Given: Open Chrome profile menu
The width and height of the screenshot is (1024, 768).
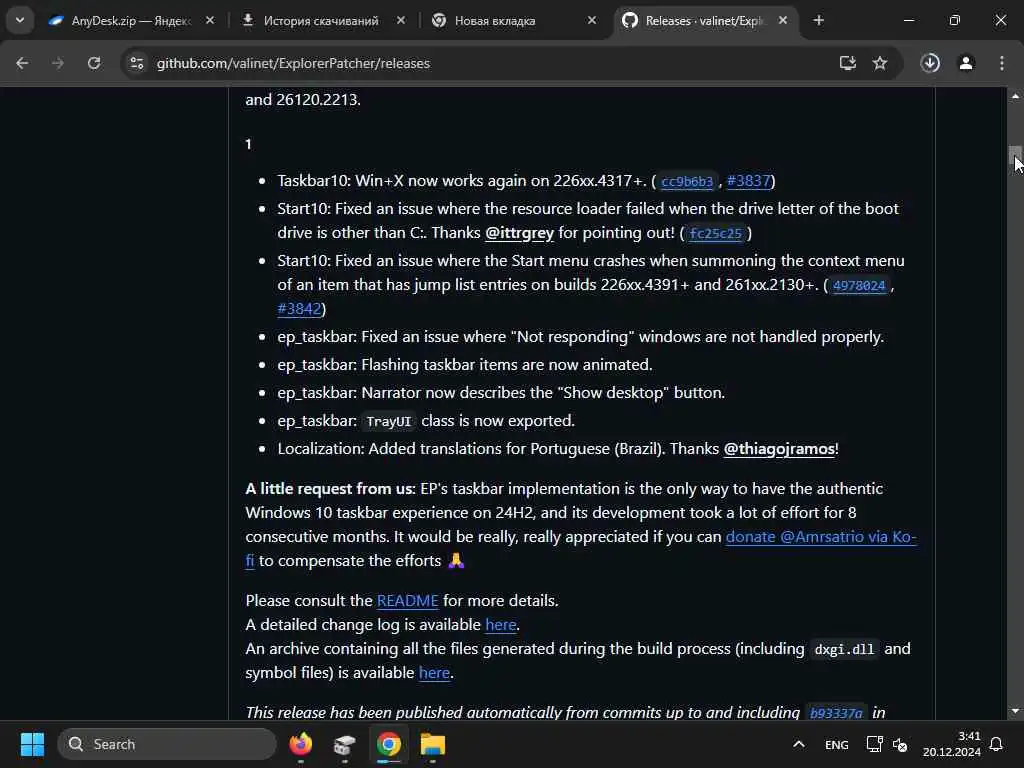Looking at the screenshot, I should 966,63.
